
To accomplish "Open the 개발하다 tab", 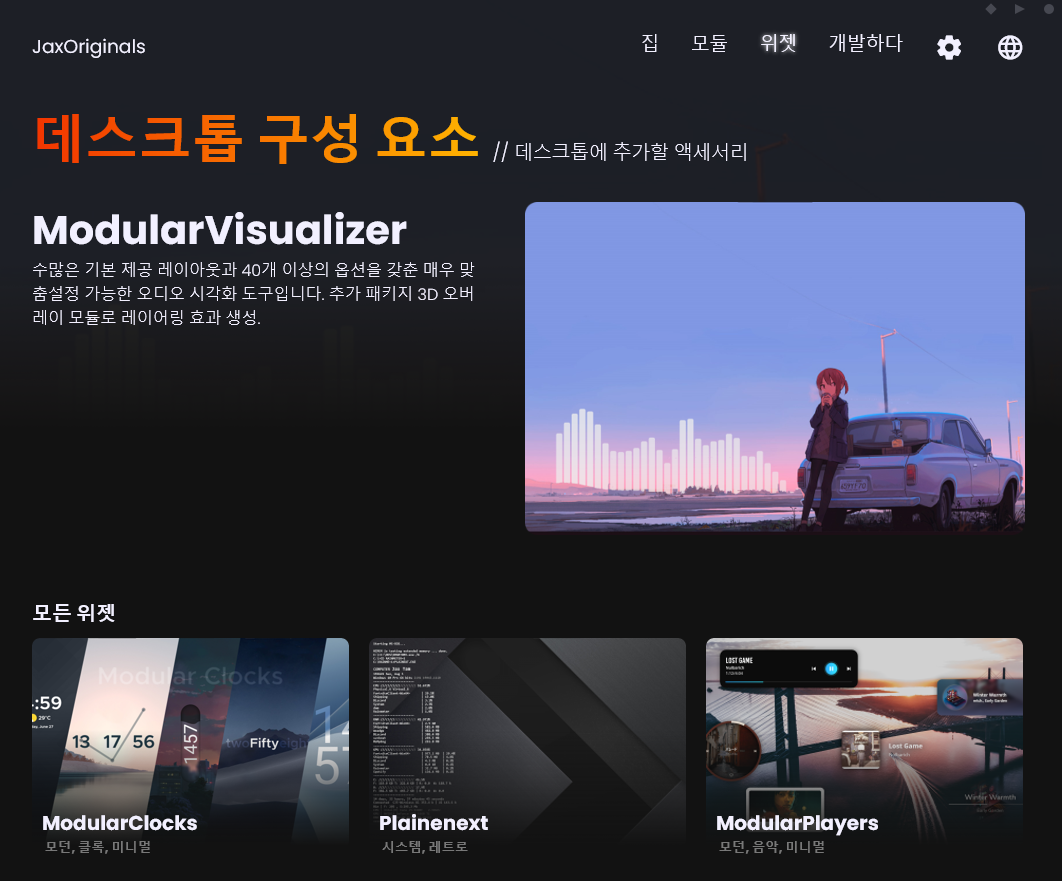I will 866,43.
